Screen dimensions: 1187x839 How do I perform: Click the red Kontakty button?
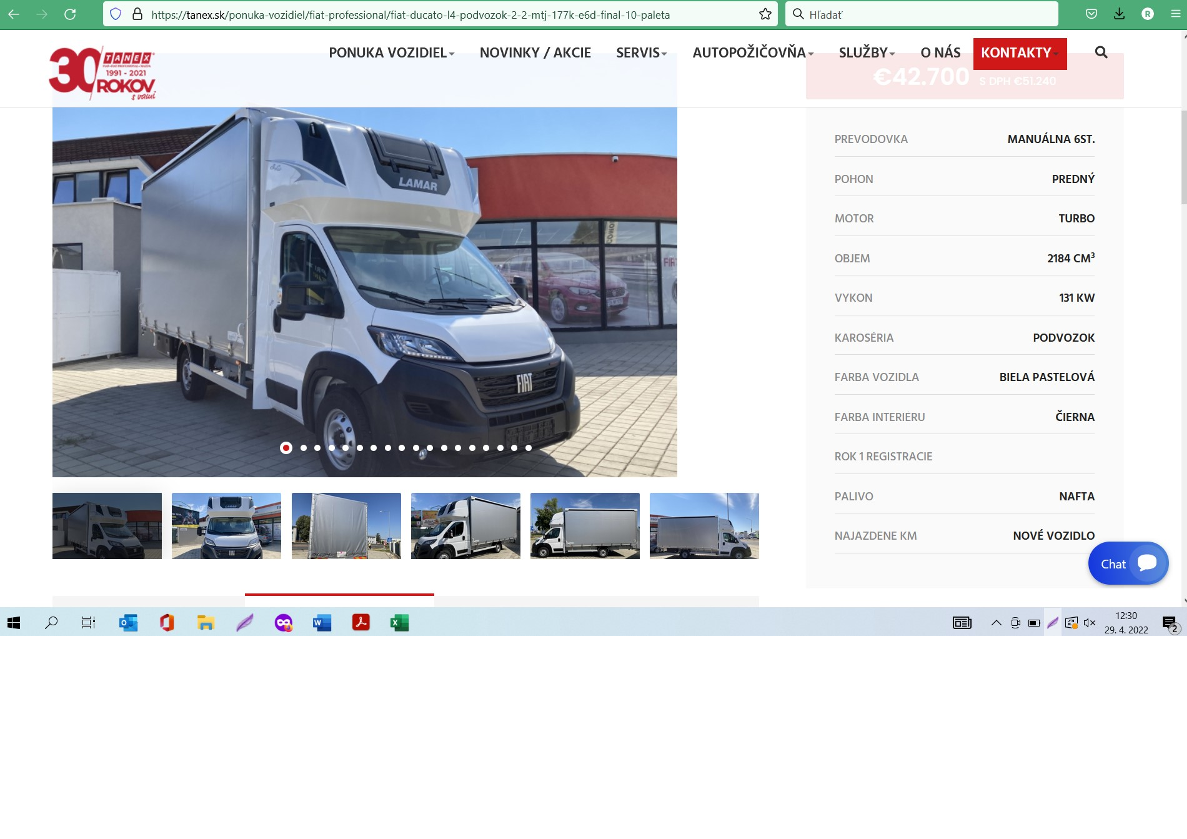point(1019,53)
